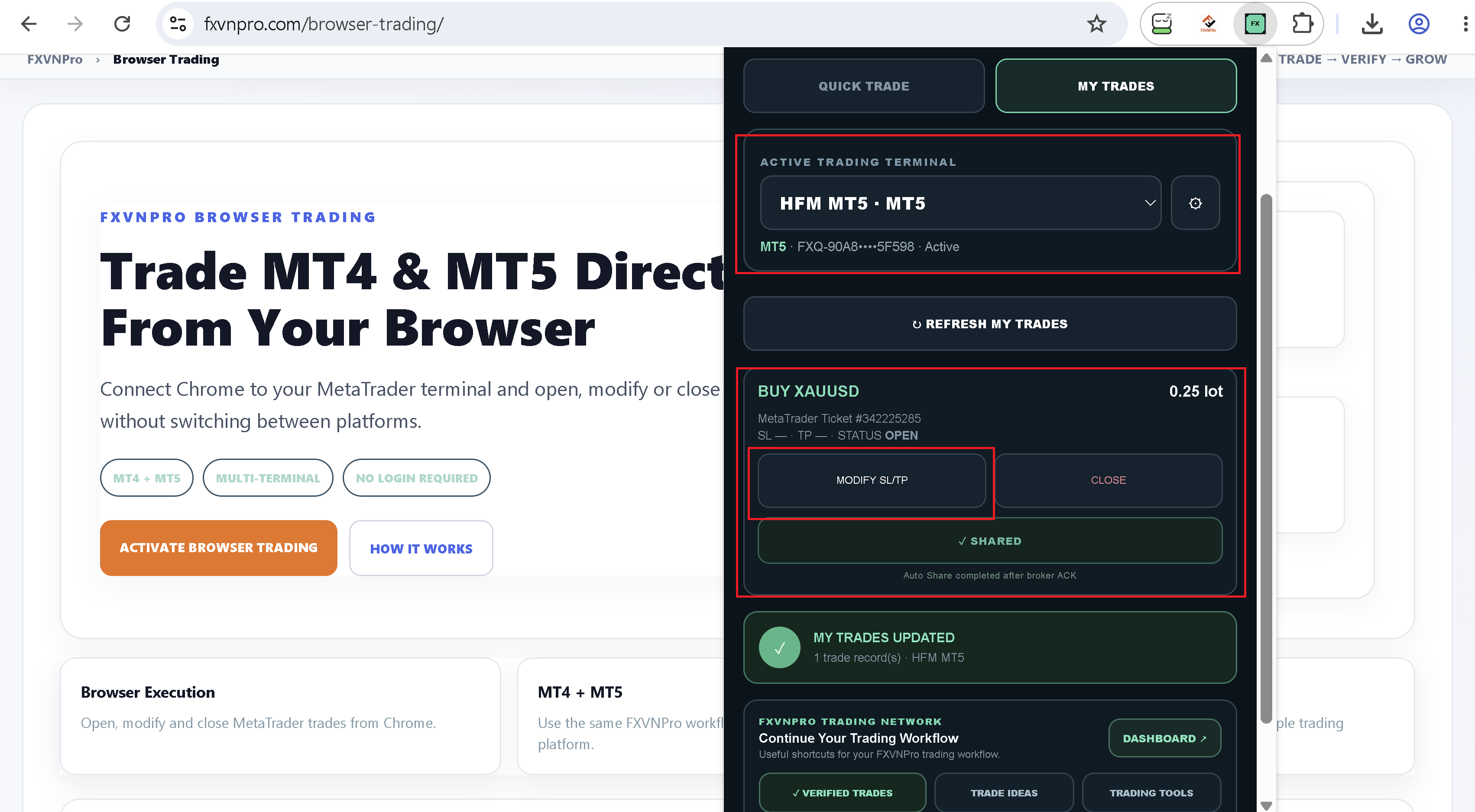Open the Chrome three-dot menu
The width and height of the screenshot is (1475, 812).
point(1465,23)
